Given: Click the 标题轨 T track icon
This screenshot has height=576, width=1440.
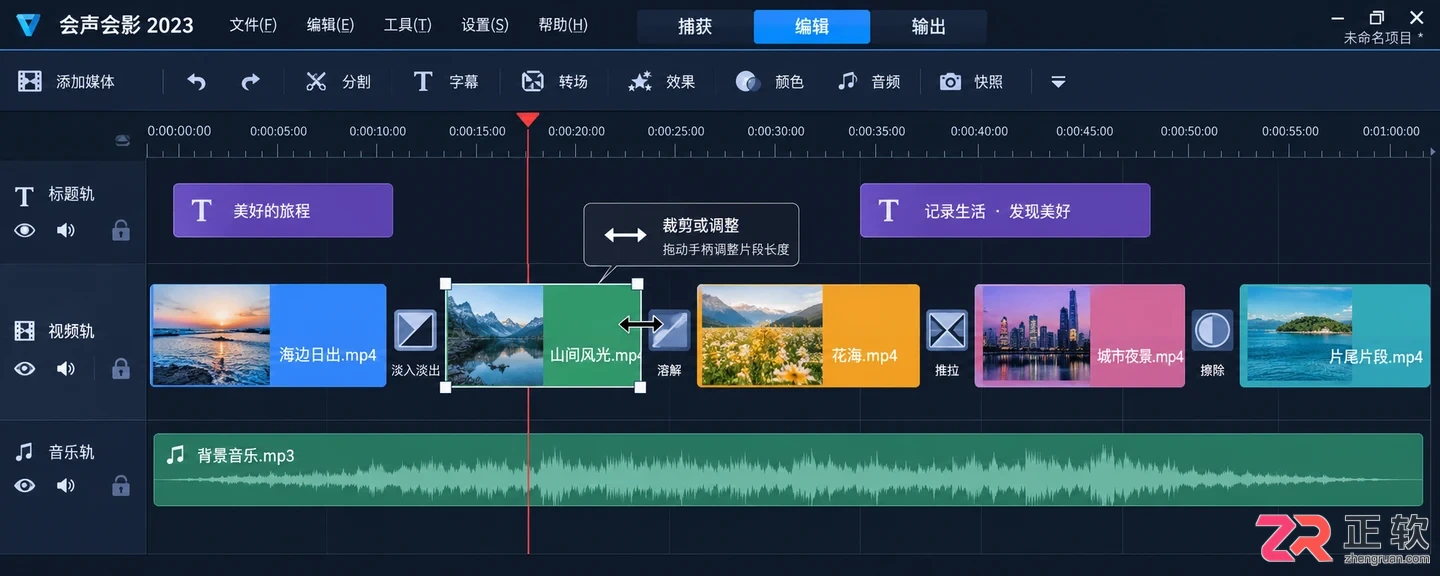Looking at the screenshot, I should click(x=25, y=195).
